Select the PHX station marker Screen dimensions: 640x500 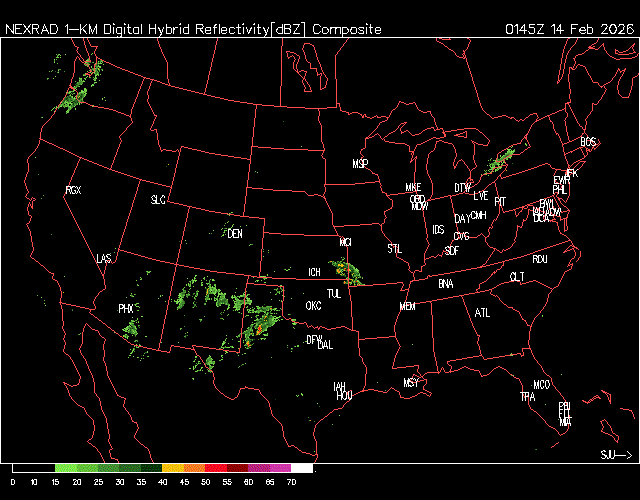tap(126, 309)
